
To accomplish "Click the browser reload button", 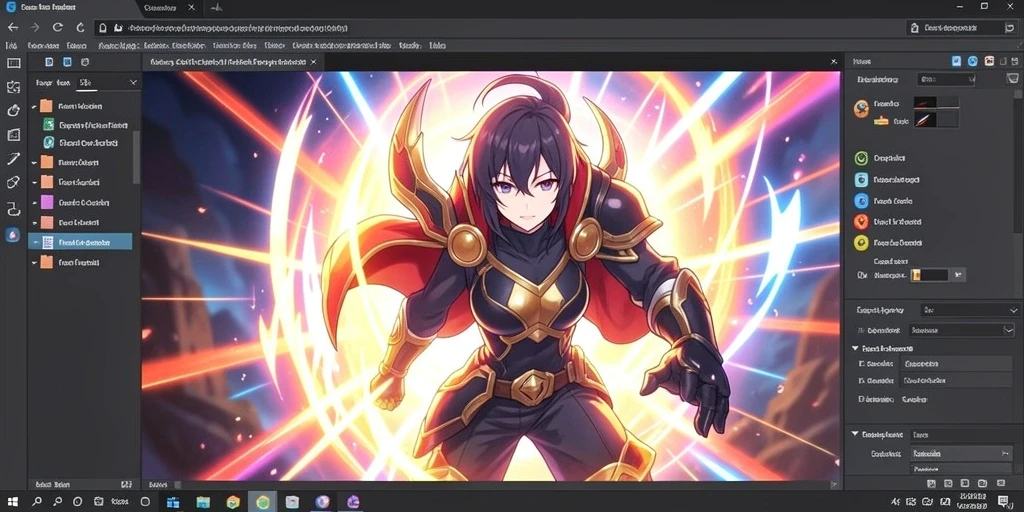I will tap(57, 27).
